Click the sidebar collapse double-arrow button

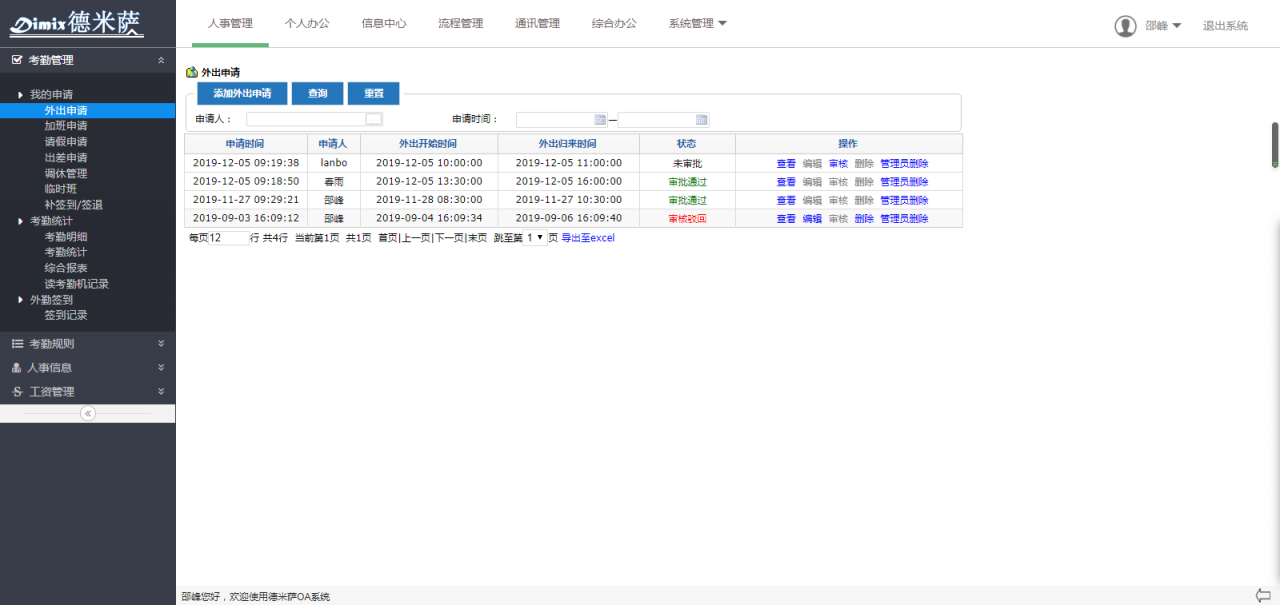(88, 413)
